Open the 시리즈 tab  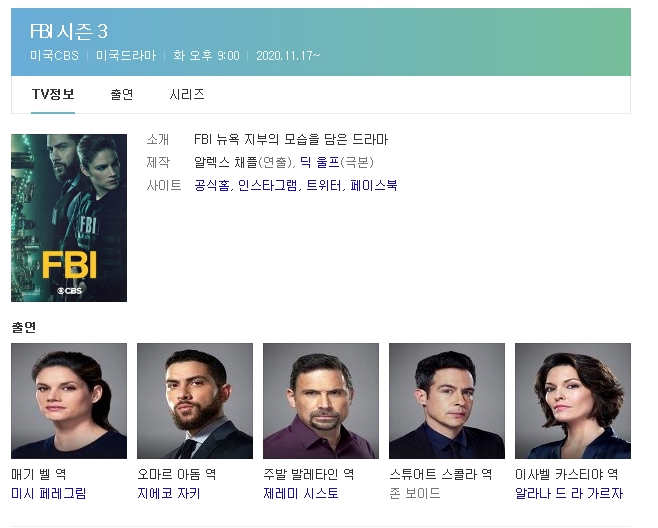[187, 94]
